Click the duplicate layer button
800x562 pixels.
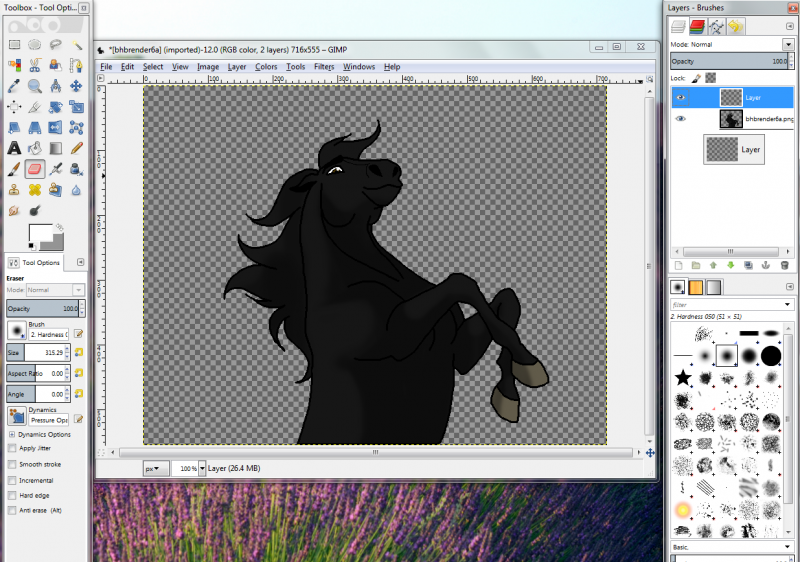(x=748, y=265)
